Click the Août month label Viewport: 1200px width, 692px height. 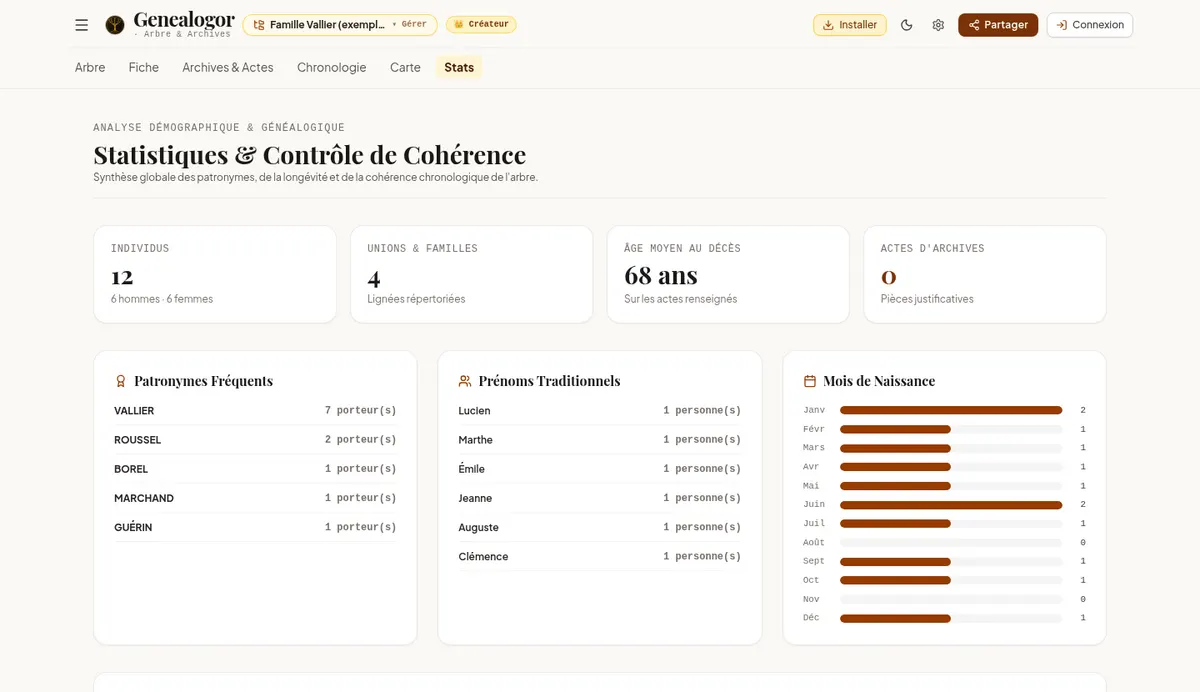pyautogui.click(x=814, y=542)
